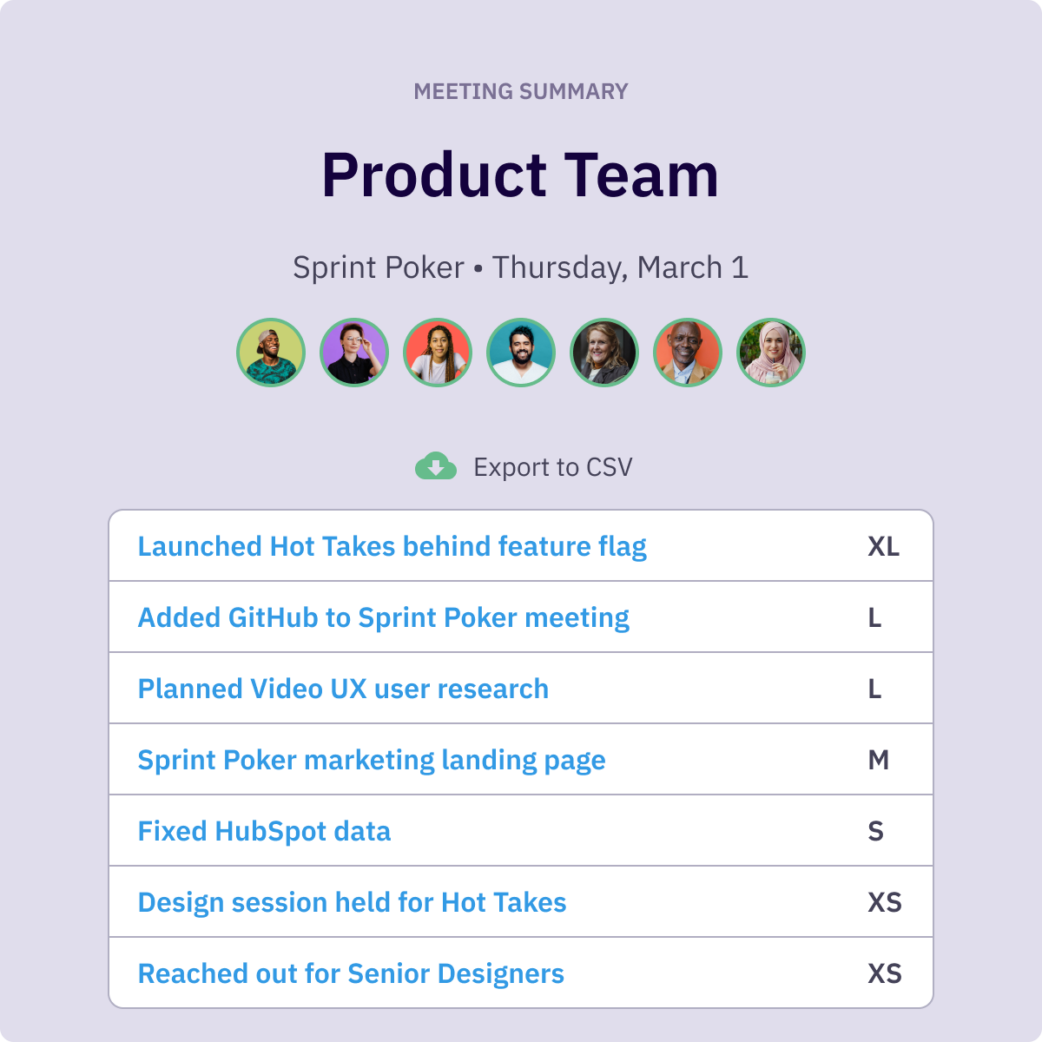Open Added GitHub to Sprint Poker meeting
1042x1042 pixels.
(x=383, y=618)
